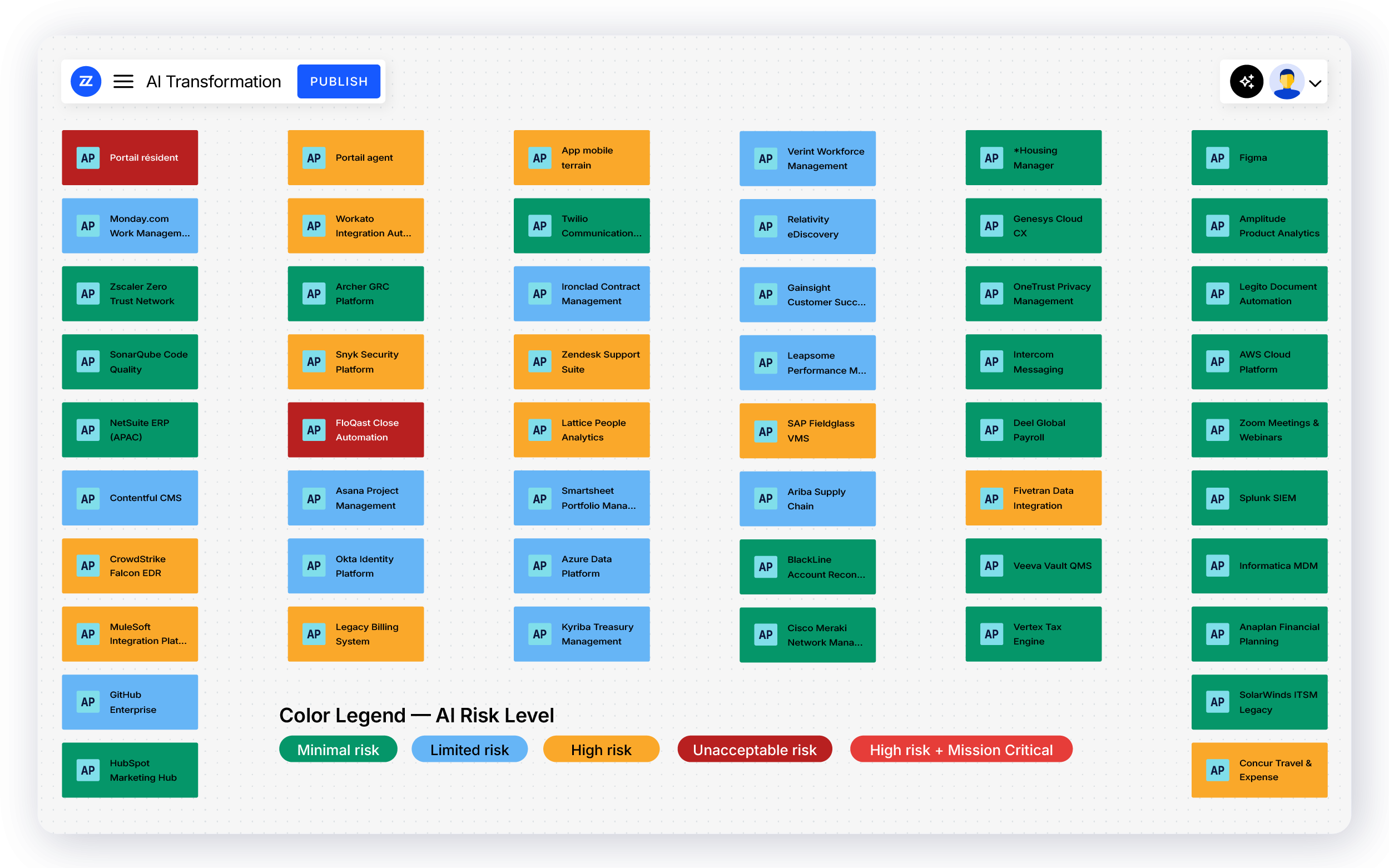
Task: Select the Limited risk legend swatch
Action: (x=469, y=749)
